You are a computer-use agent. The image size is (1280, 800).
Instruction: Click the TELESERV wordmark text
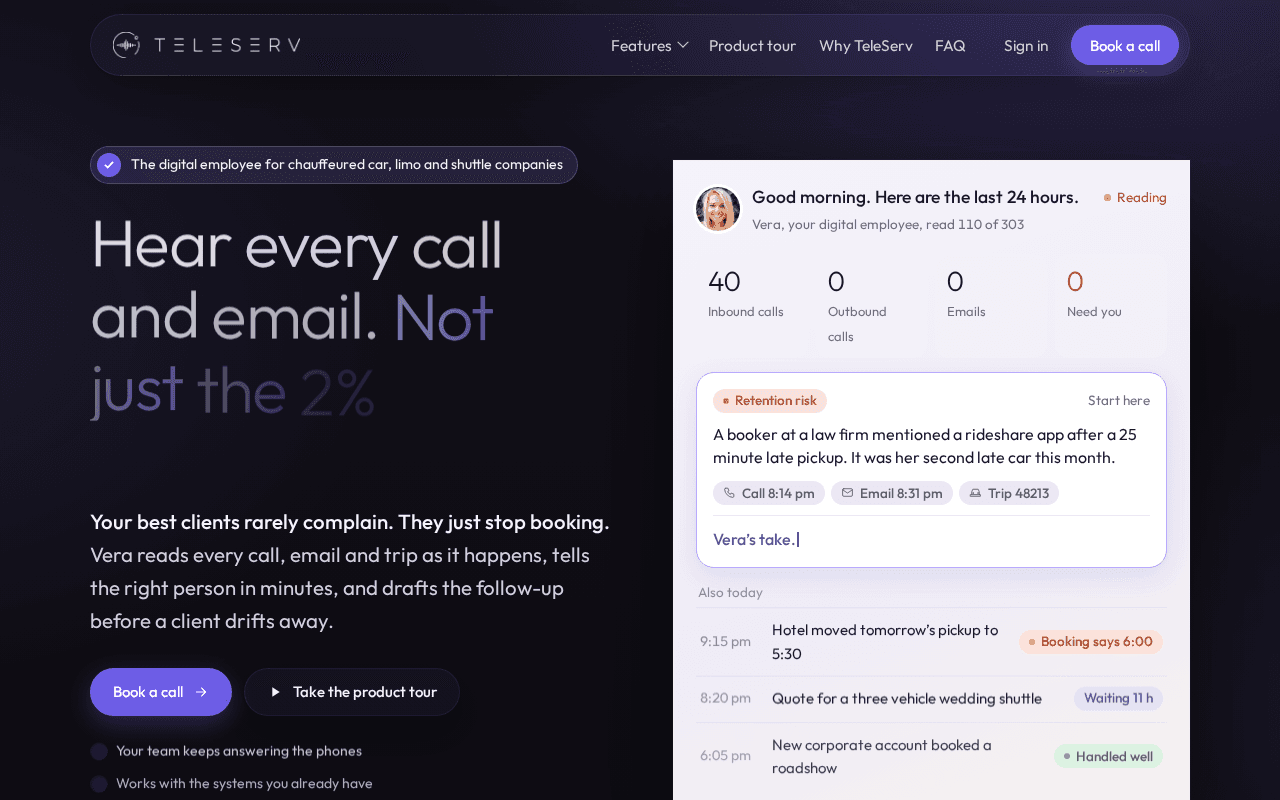[227, 45]
